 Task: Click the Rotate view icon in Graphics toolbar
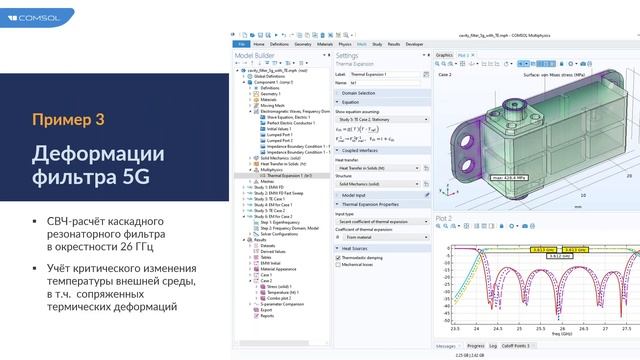coord(506,64)
